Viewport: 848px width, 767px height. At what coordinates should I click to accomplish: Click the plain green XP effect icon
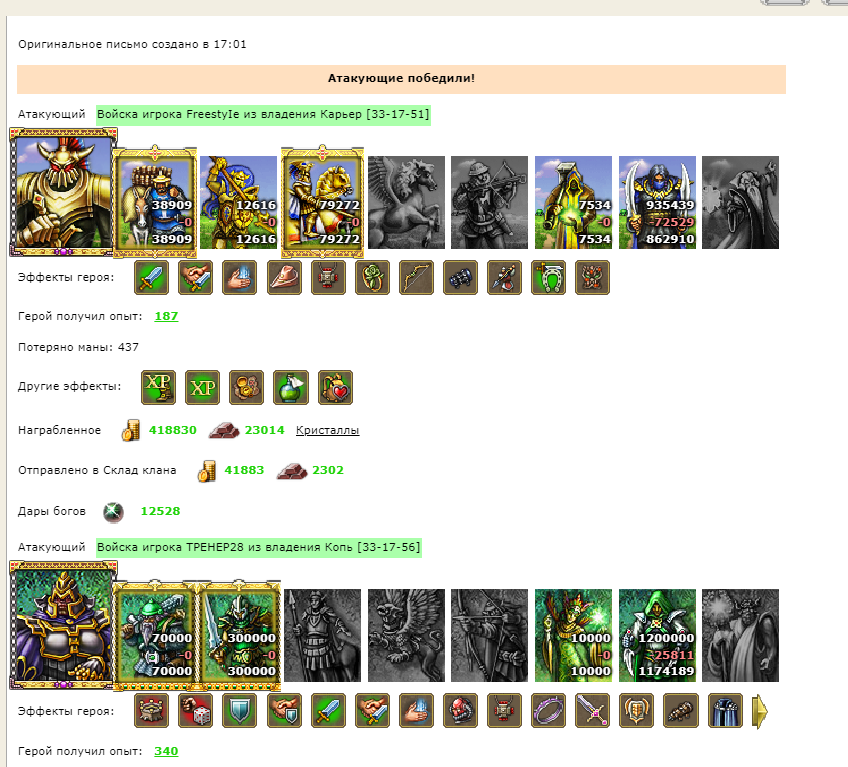pyautogui.click(x=202, y=387)
